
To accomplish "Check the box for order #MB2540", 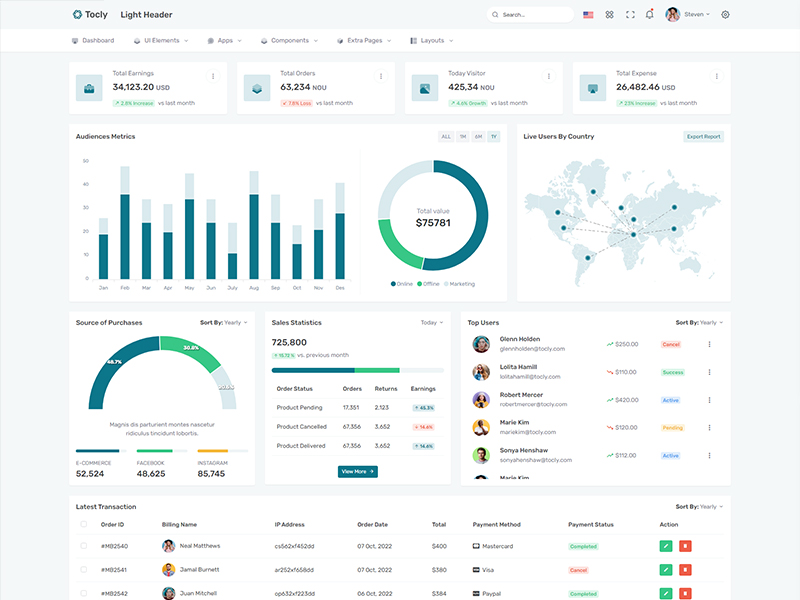I will coord(84,545).
